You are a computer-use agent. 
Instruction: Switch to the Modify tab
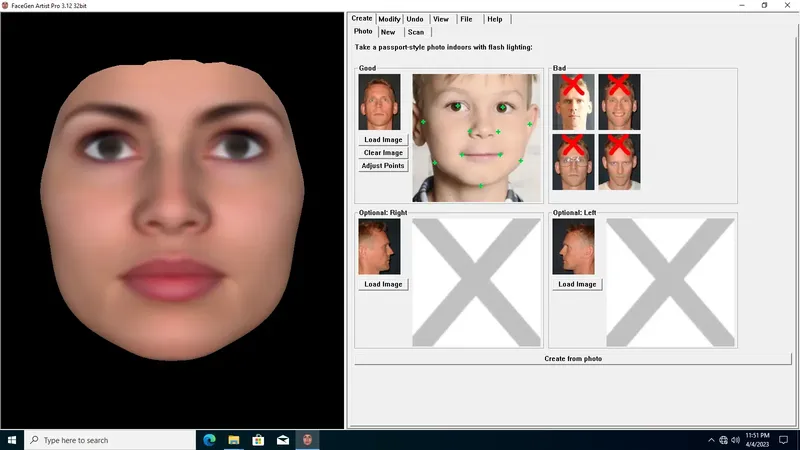click(389, 19)
